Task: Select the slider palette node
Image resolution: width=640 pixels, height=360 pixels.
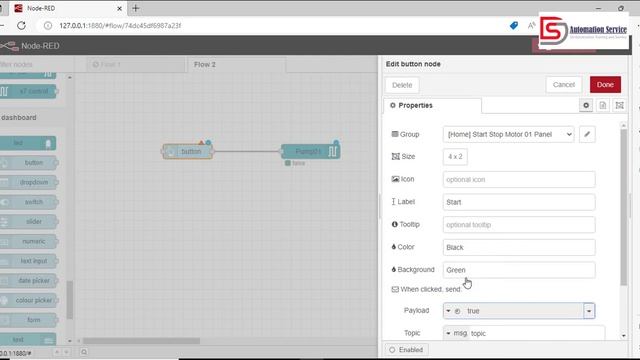Action: 29,222
